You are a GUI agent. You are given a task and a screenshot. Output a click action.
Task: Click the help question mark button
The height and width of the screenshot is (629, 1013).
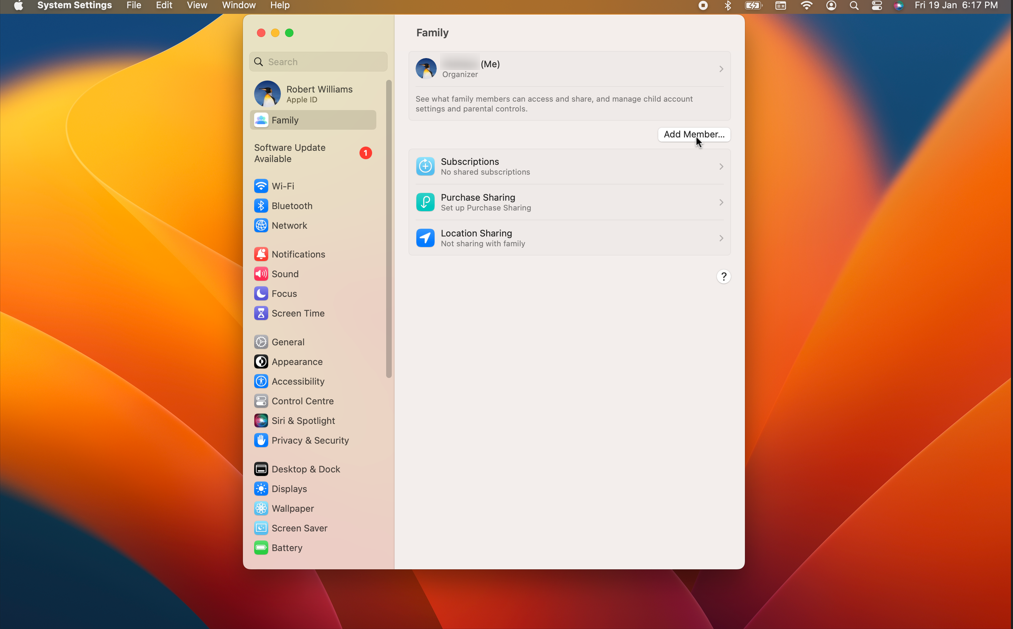[724, 276]
